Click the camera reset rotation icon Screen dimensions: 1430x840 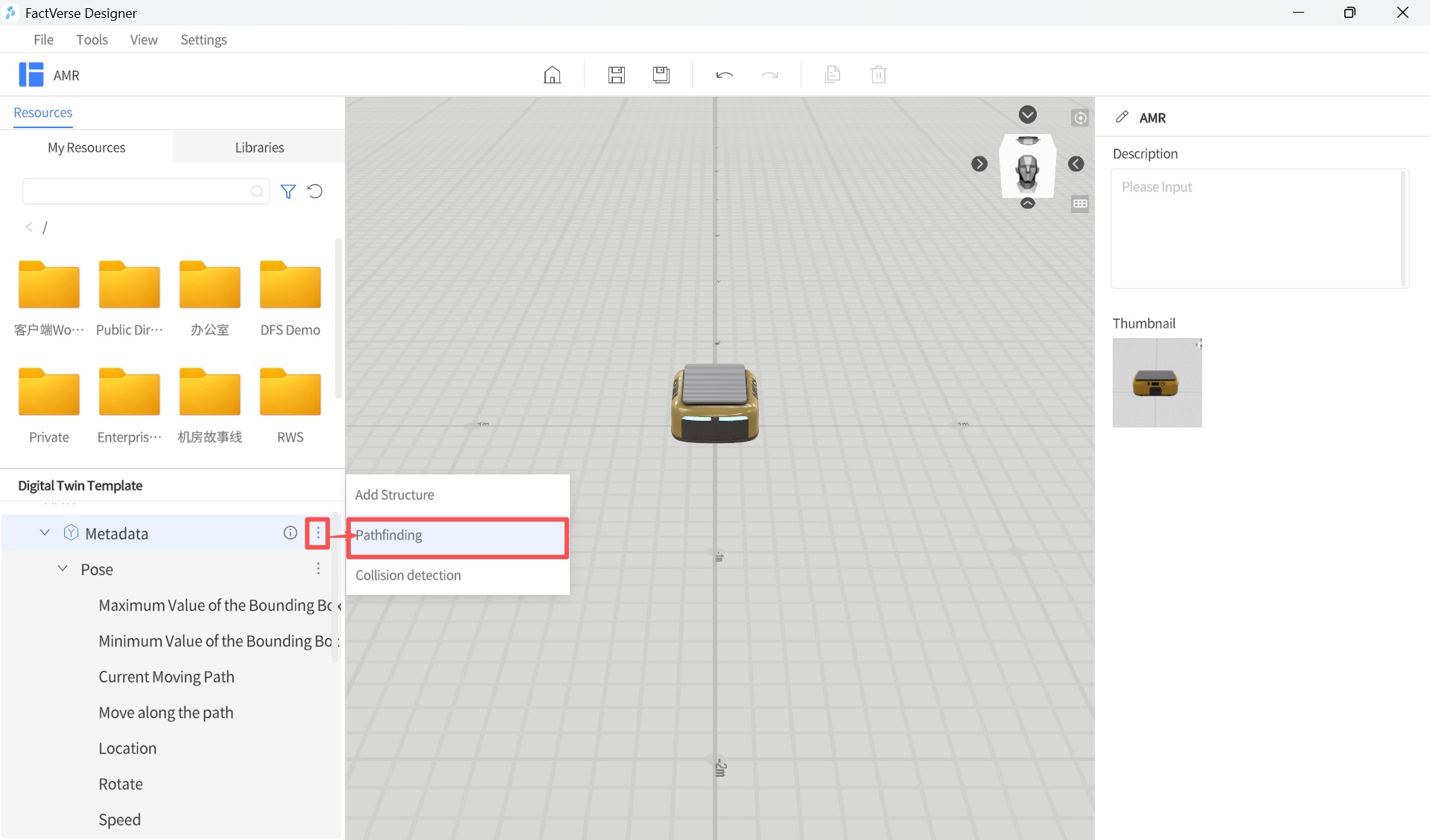(x=1080, y=117)
